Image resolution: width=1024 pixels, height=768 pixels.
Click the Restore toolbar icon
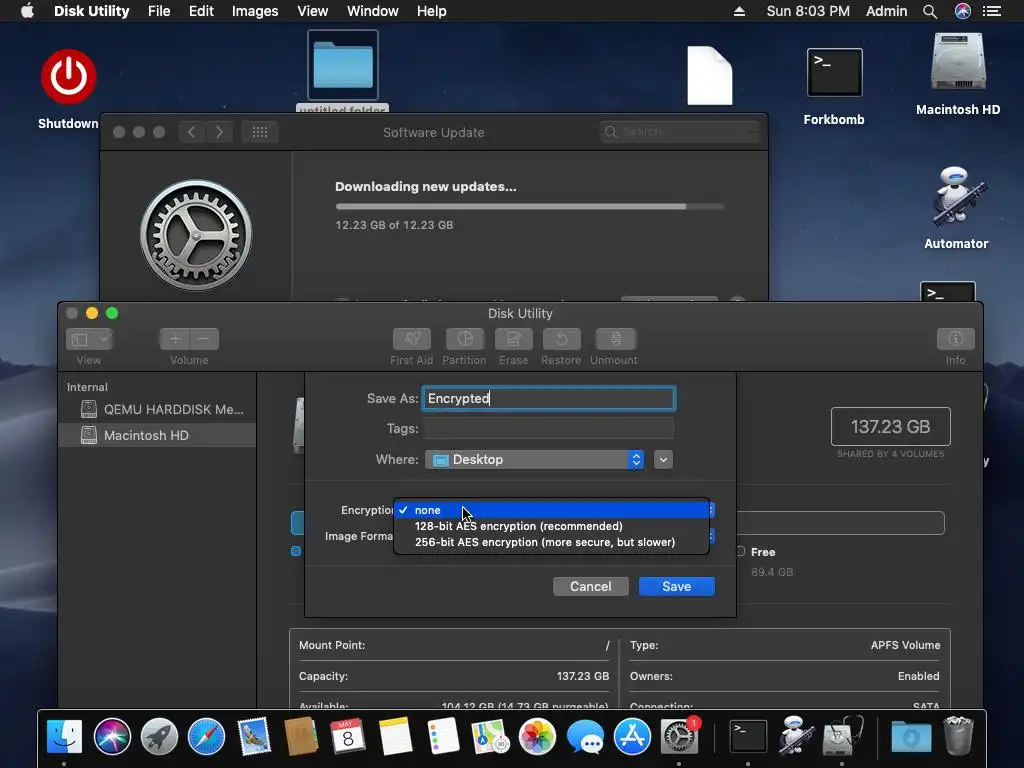561,339
